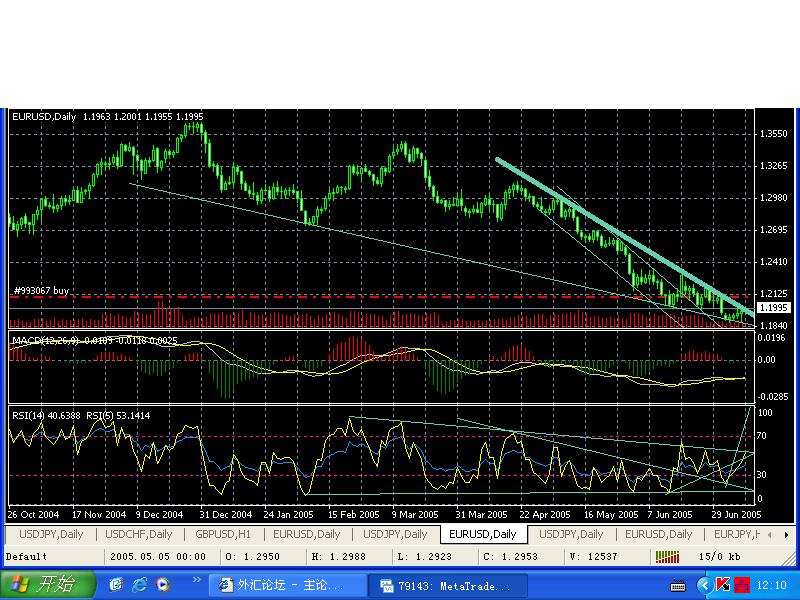Open red network tray icon
Screen dimensions: 800x600
pyautogui.click(x=742, y=585)
